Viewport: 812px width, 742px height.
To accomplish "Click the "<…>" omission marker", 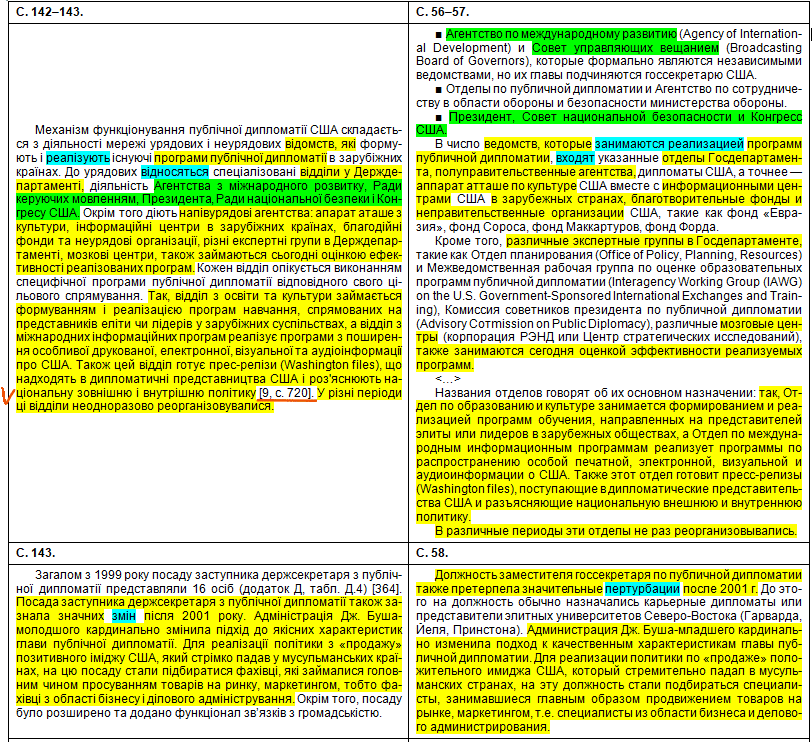I will [x=447, y=379].
